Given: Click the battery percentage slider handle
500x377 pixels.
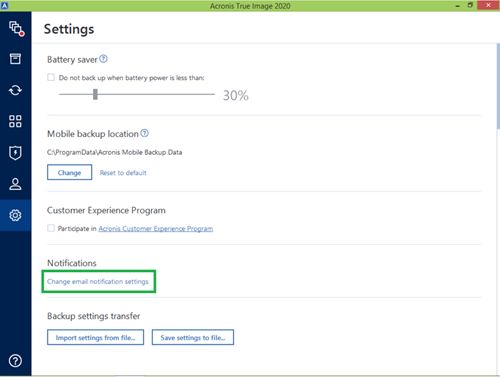Looking at the screenshot, I should click(95, 94).
